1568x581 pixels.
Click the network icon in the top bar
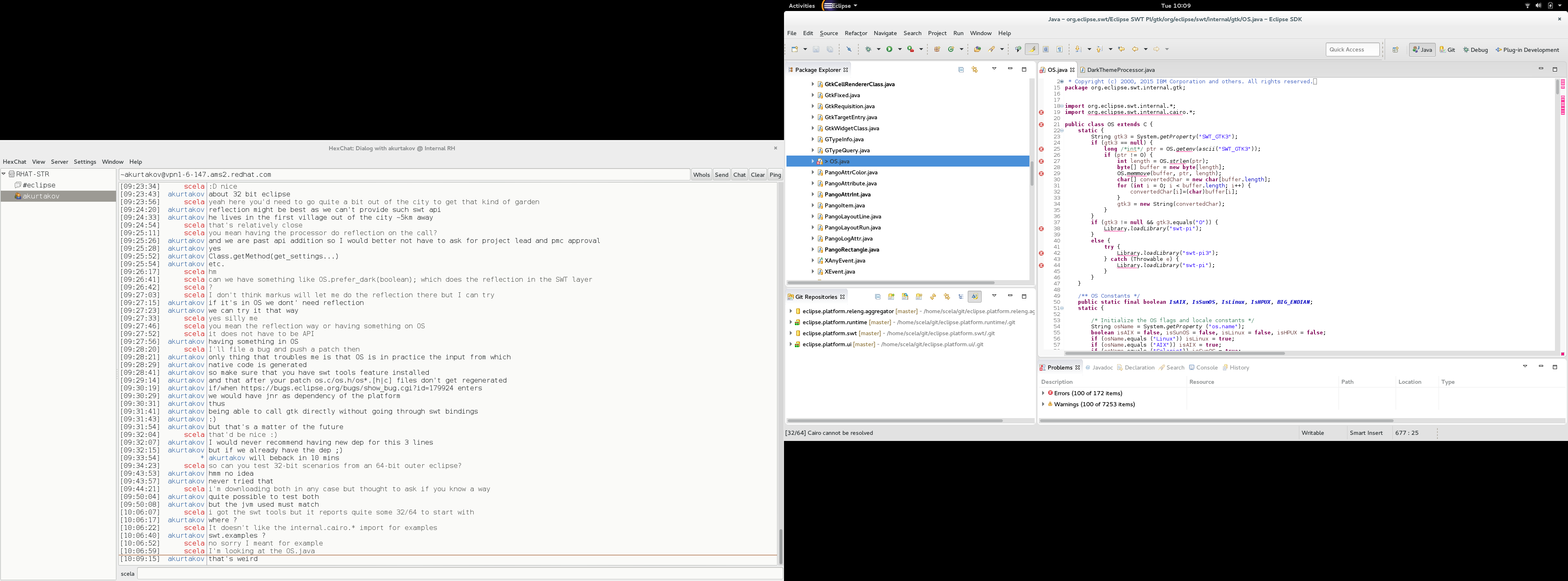(1527, 5)
